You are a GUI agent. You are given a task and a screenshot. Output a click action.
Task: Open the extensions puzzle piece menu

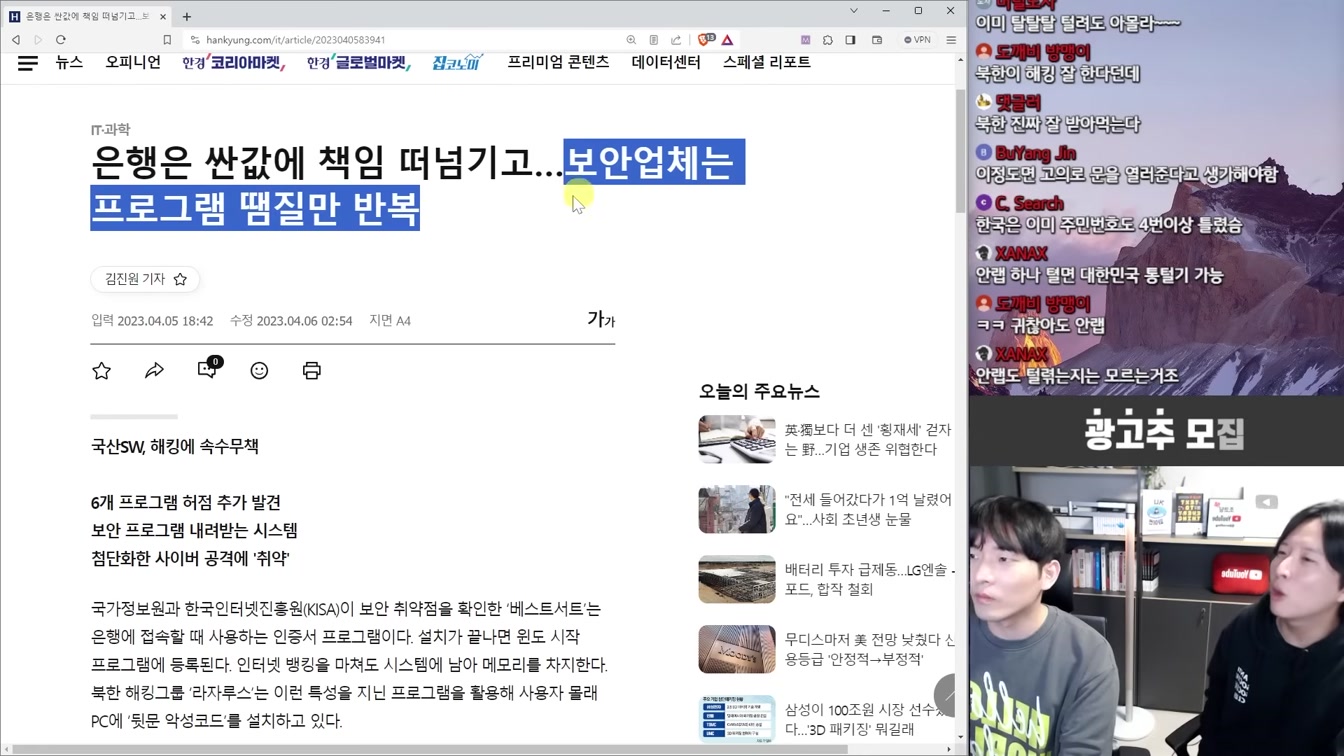pyautogui.click(x=828, y=40)
